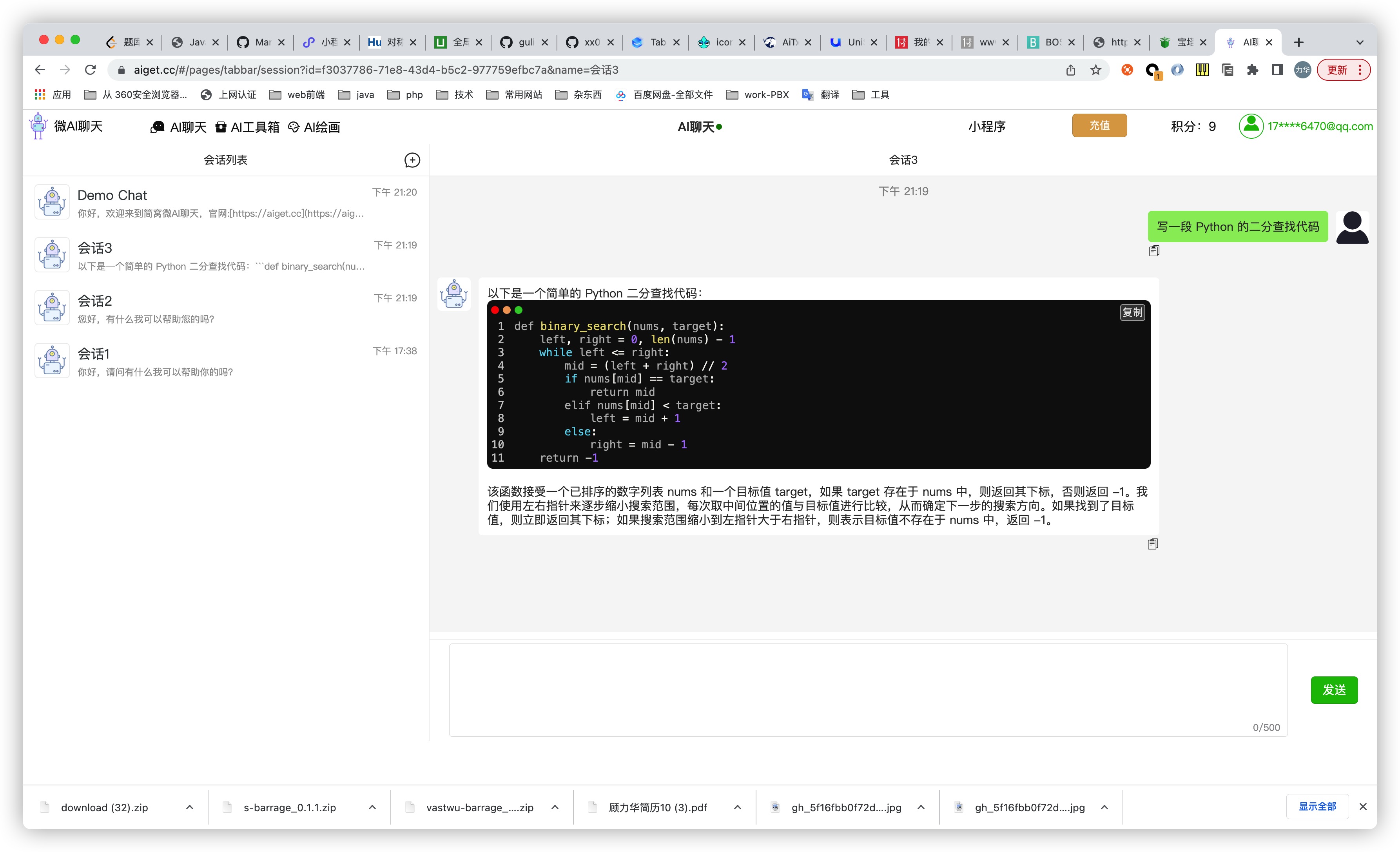Reload the current page

90,70
